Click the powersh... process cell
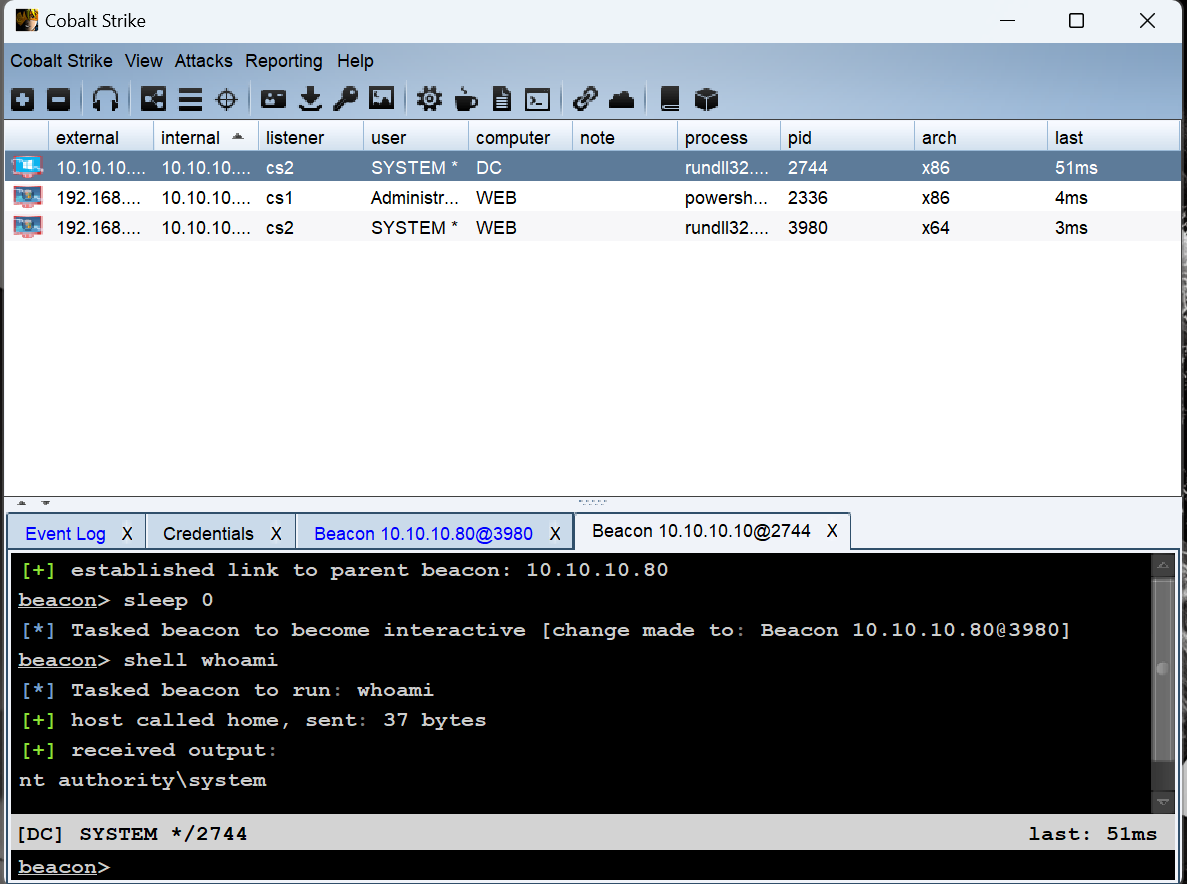Screen dimensions: 1187x884 729,198
